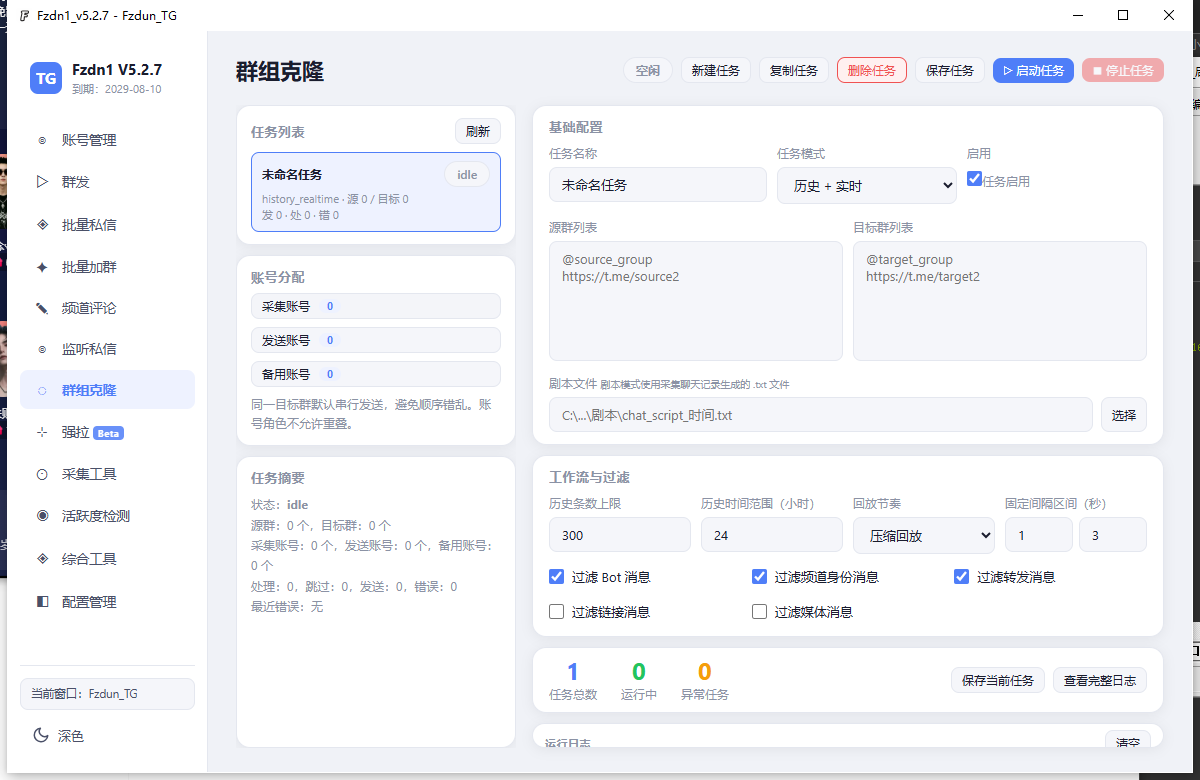Click the interval minimum field showing 1
This screenshot has width=1200, height=780.
pyautogui.click(x=1039, y=535)
